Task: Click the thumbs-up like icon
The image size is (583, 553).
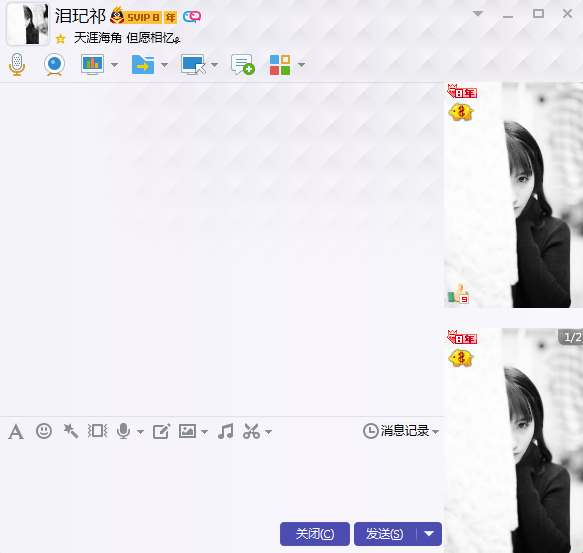Action: pyautogui.click(x=458, y=294)
